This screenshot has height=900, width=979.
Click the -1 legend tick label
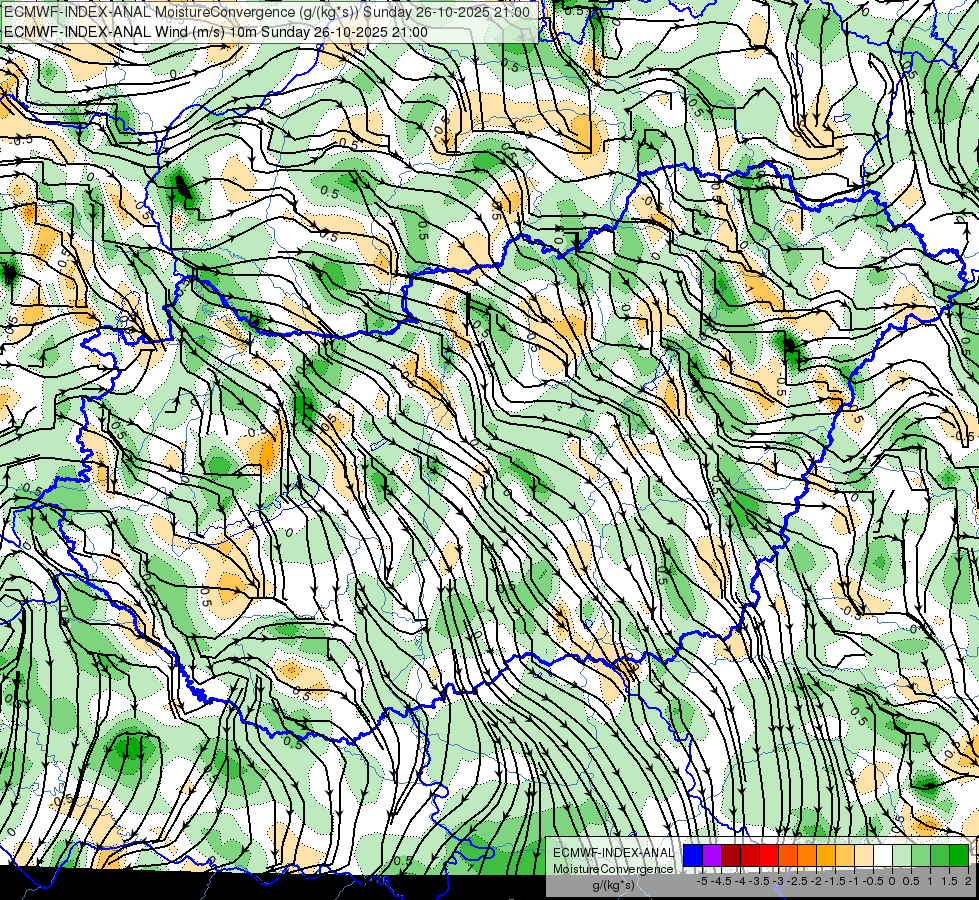[854, 881]
